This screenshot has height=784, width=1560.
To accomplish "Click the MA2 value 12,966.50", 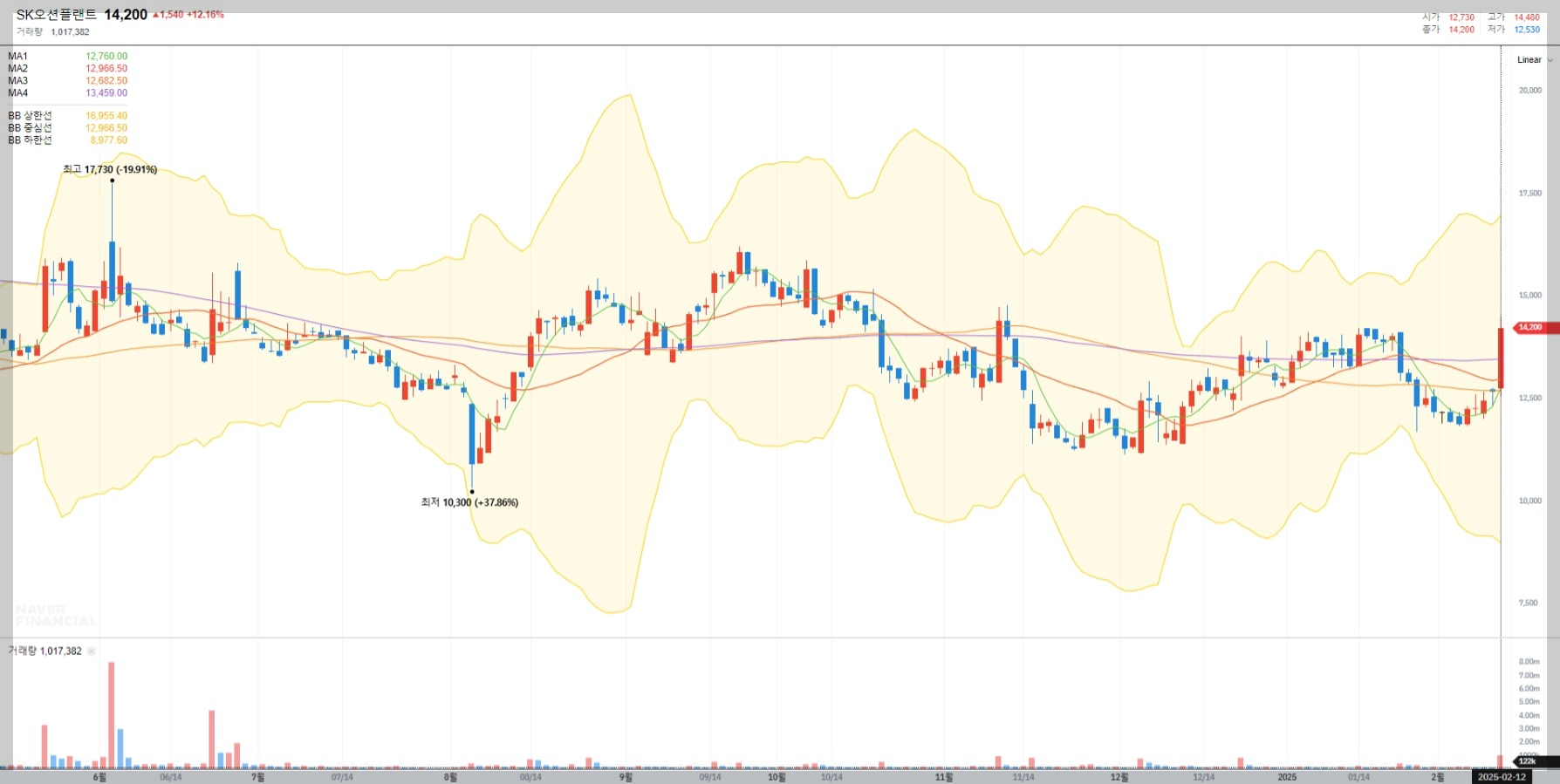I will (106, 69).
